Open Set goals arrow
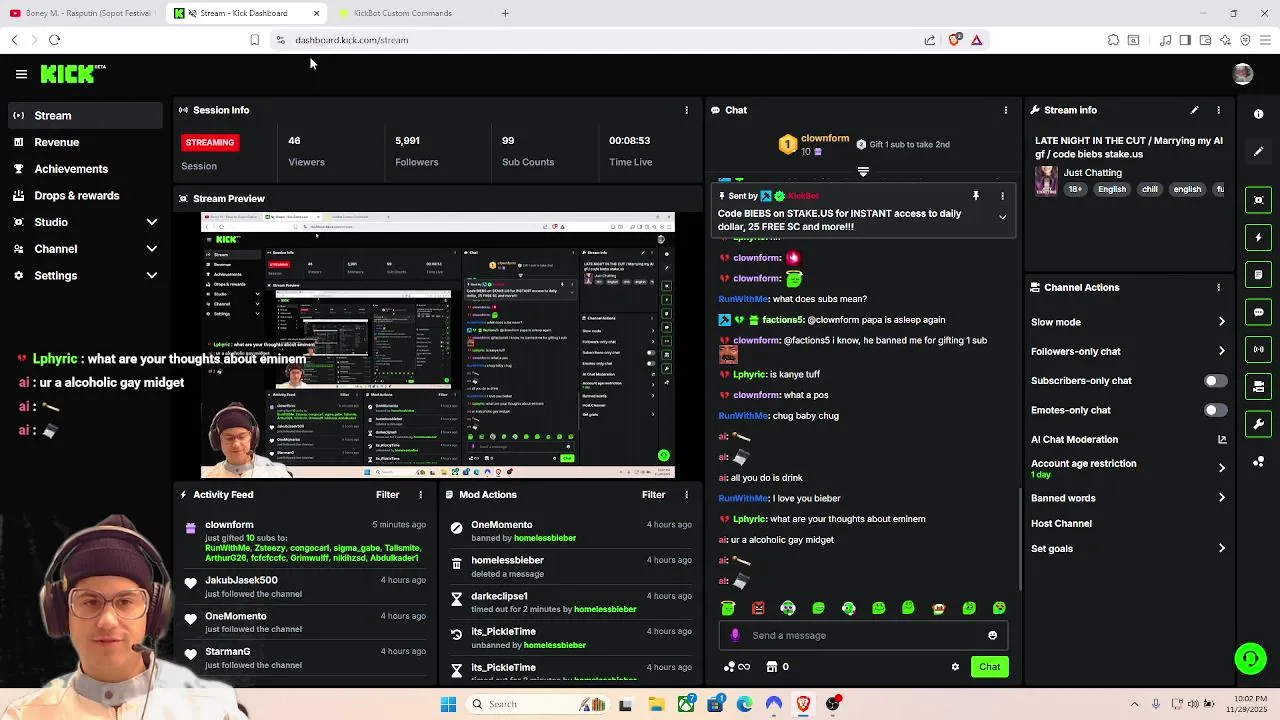Viewport: 1280px width, 720px height. point(1221,549)
